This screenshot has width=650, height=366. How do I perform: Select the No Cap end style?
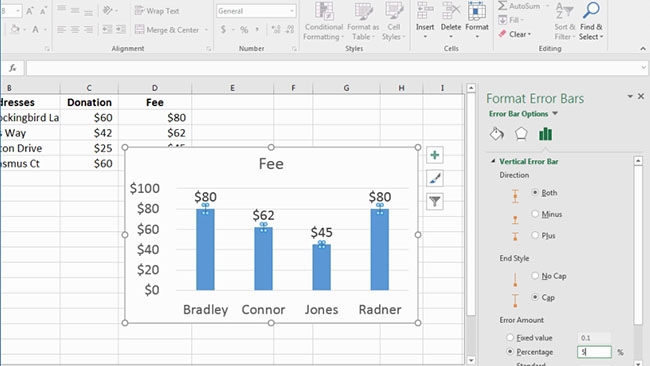click(535, 276)
